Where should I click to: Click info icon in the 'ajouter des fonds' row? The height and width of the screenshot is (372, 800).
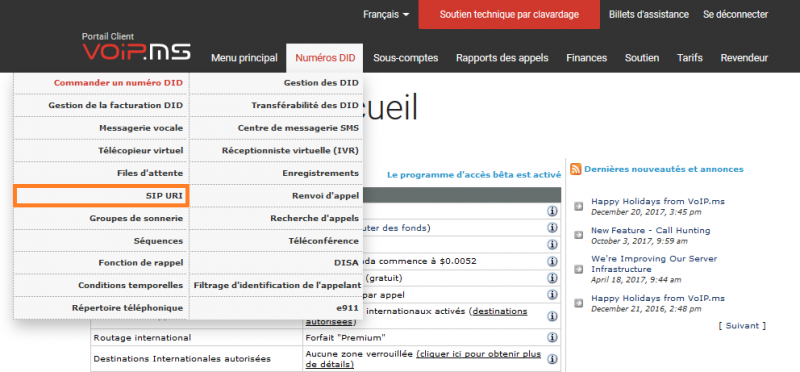coord(552,228)
